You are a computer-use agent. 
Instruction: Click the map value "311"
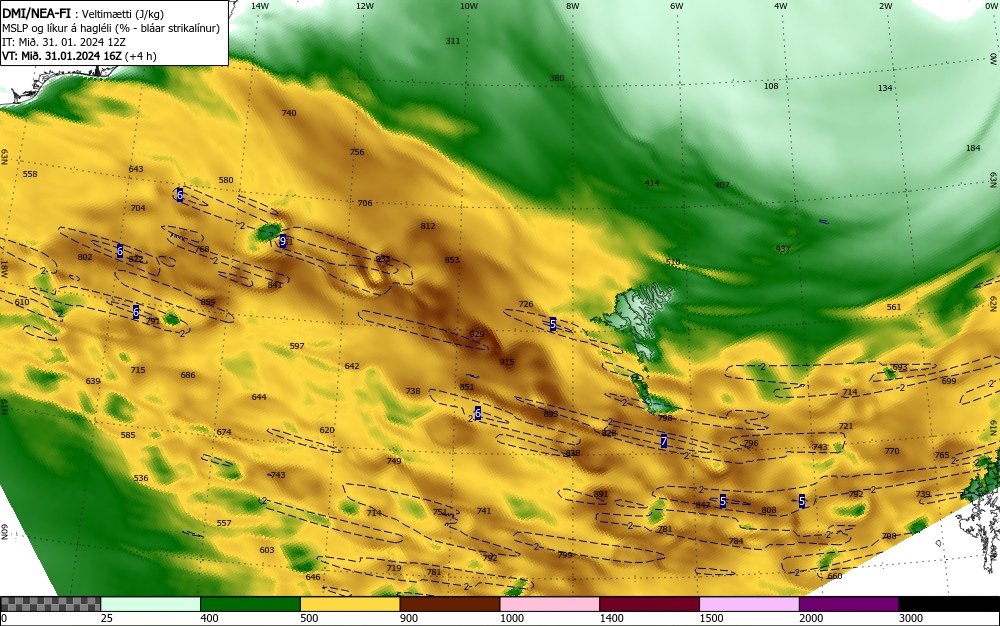point(452,41)
